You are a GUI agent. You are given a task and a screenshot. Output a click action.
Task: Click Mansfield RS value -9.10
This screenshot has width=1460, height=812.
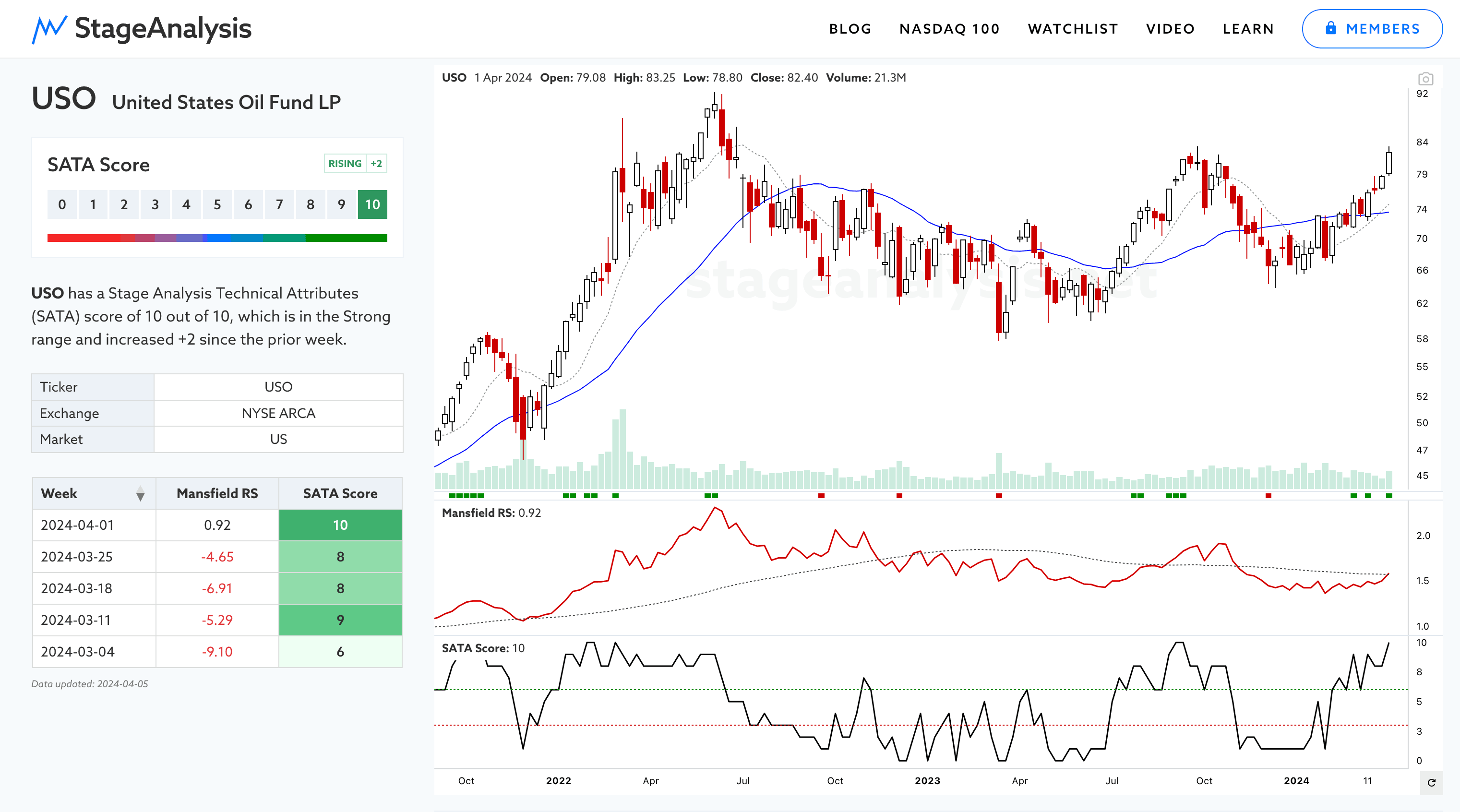tap(217, 652)
